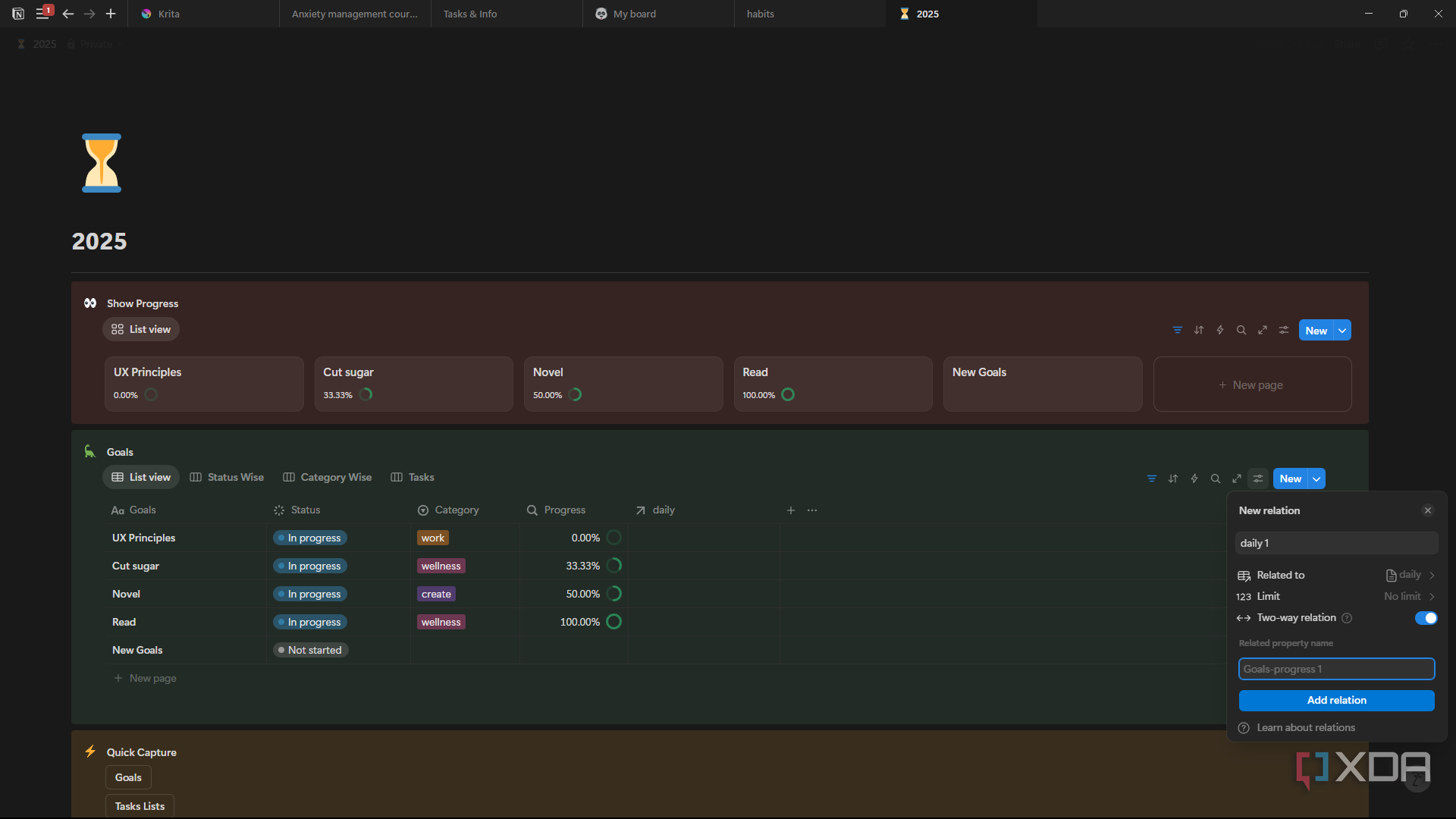Click the hourglass page icon

pyautogui.click(x=102, y=163)
